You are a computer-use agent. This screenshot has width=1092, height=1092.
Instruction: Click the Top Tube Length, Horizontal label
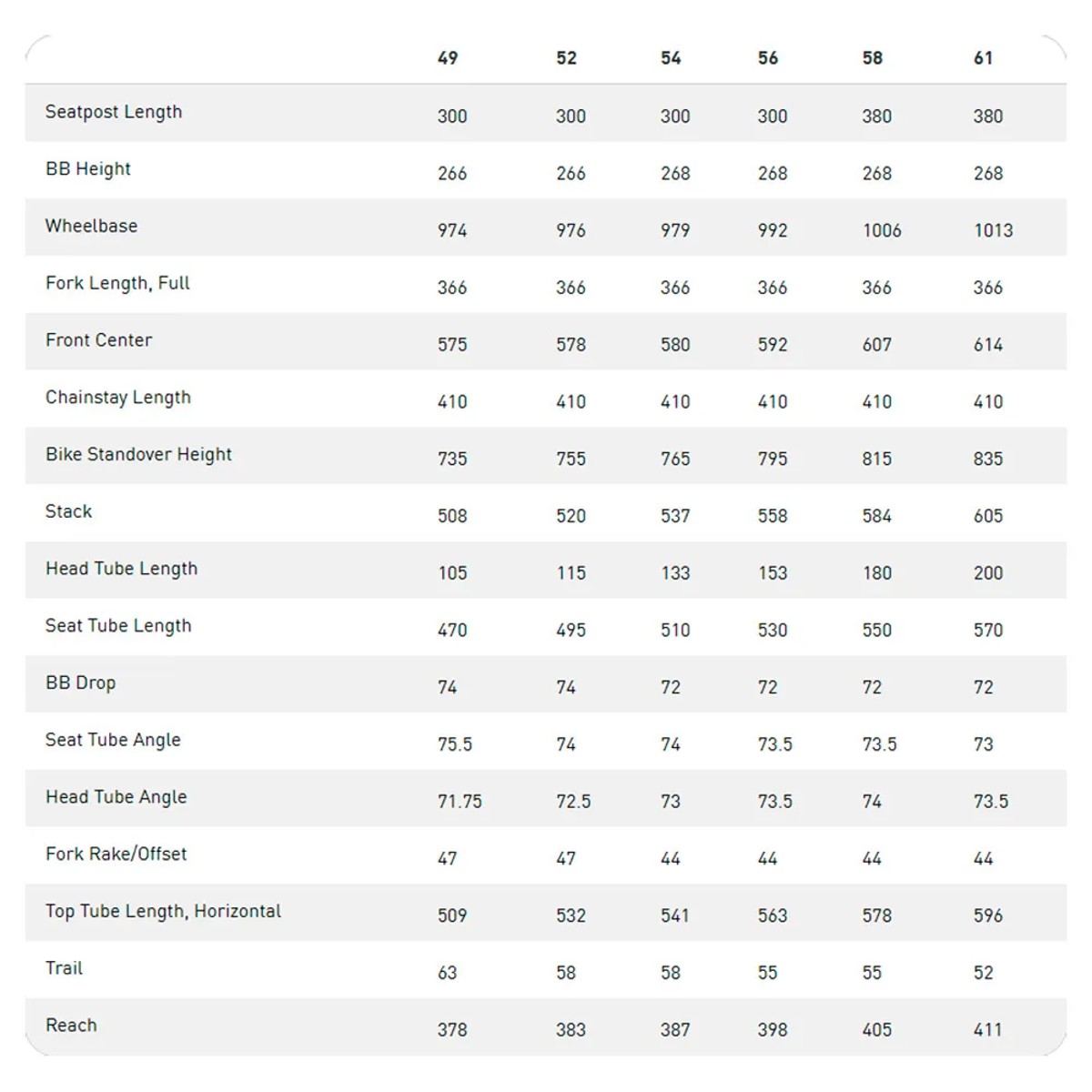click(163, 911)
